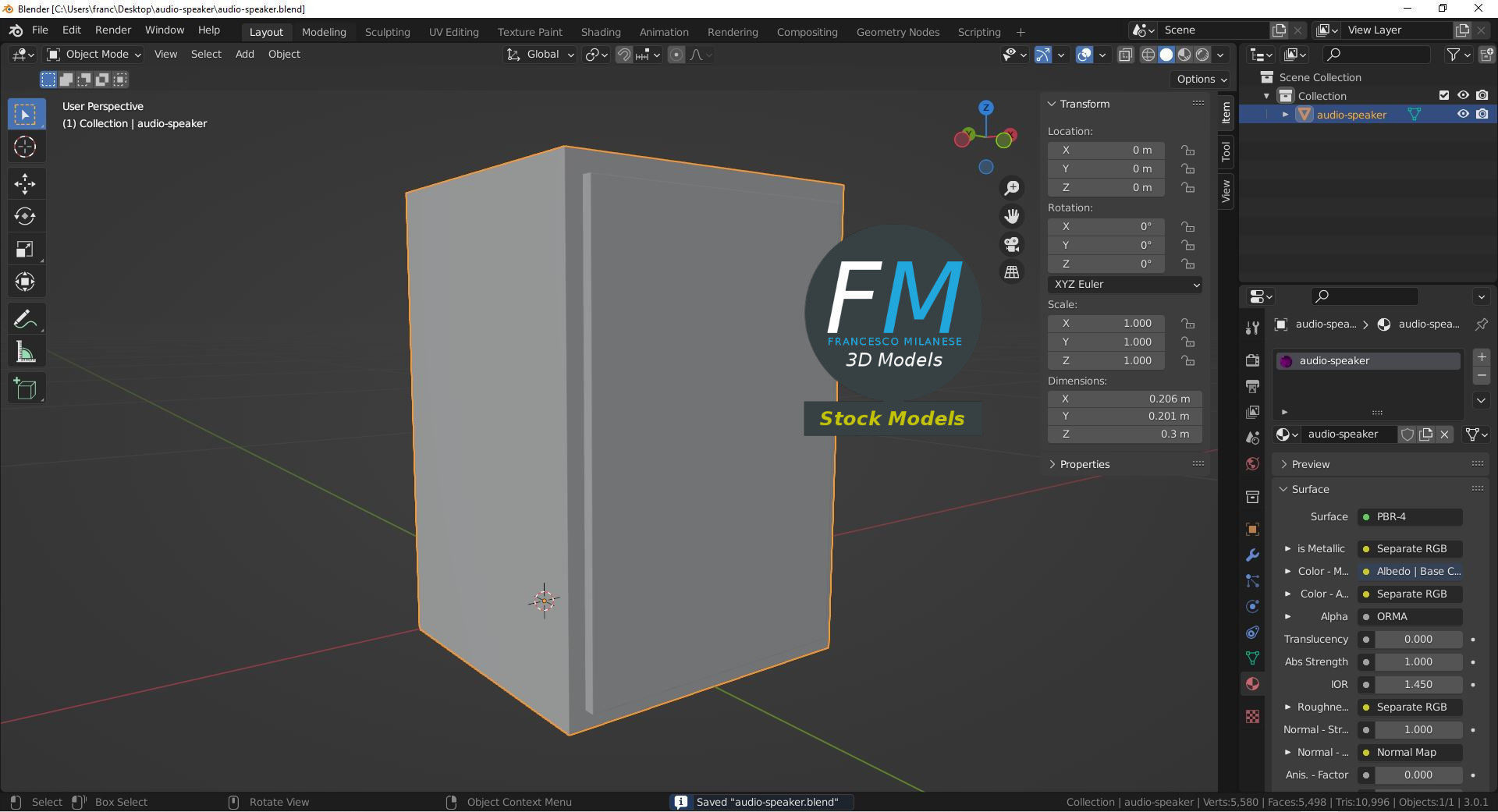Toggle the camera view icon
The image size is (1498, 812).
click(x=1012, y=244)
